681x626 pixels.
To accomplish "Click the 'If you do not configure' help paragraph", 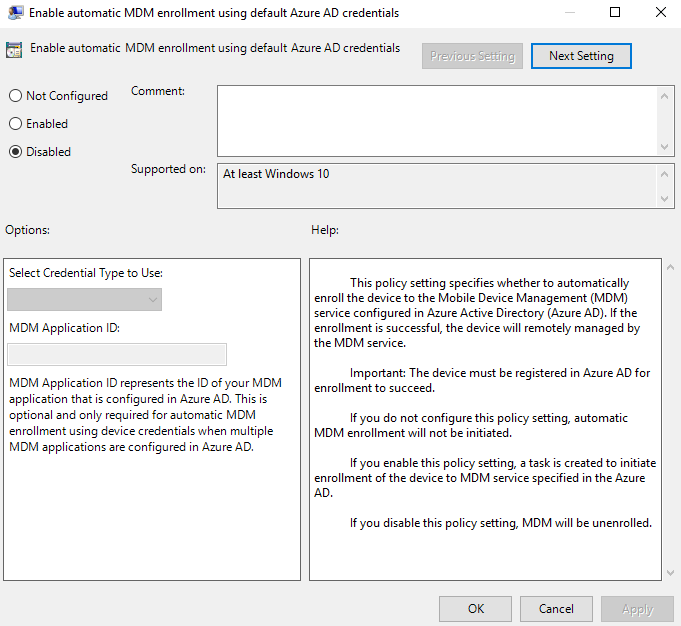I will click(x=471, y=425).
